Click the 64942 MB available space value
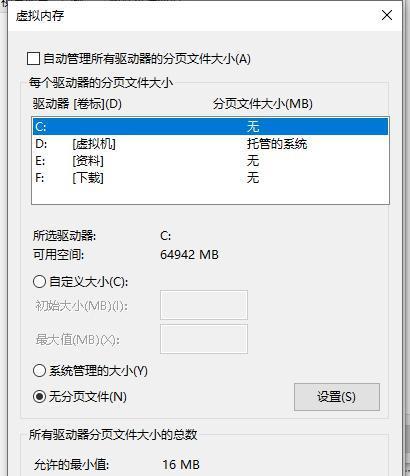 189,255
